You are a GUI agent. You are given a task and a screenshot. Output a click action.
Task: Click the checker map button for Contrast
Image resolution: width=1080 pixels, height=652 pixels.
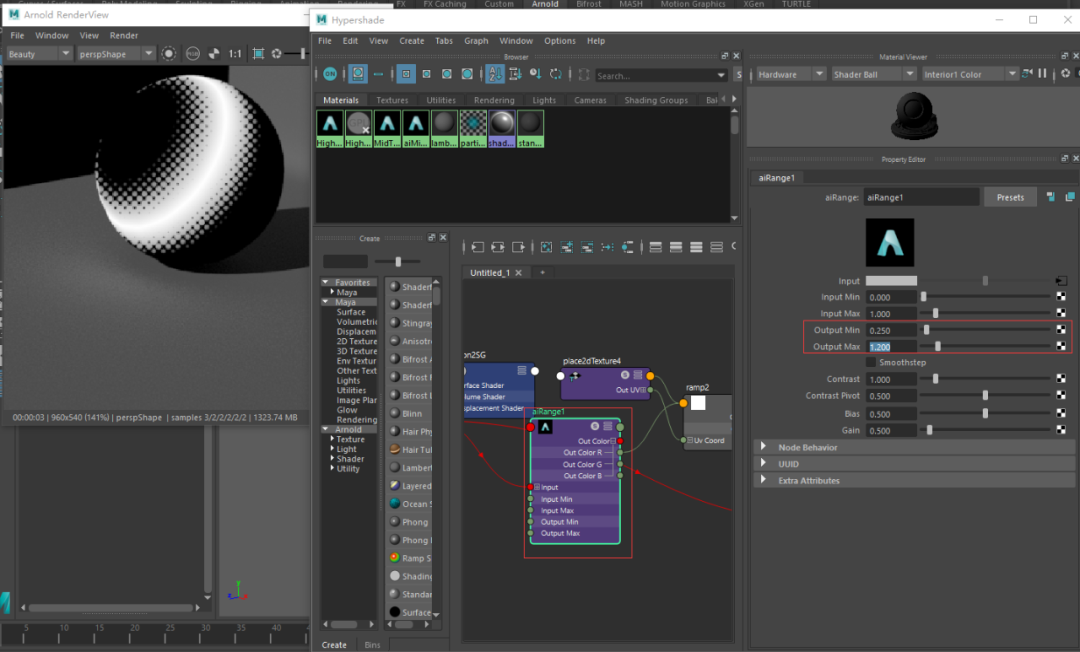tap(1061, 379)
